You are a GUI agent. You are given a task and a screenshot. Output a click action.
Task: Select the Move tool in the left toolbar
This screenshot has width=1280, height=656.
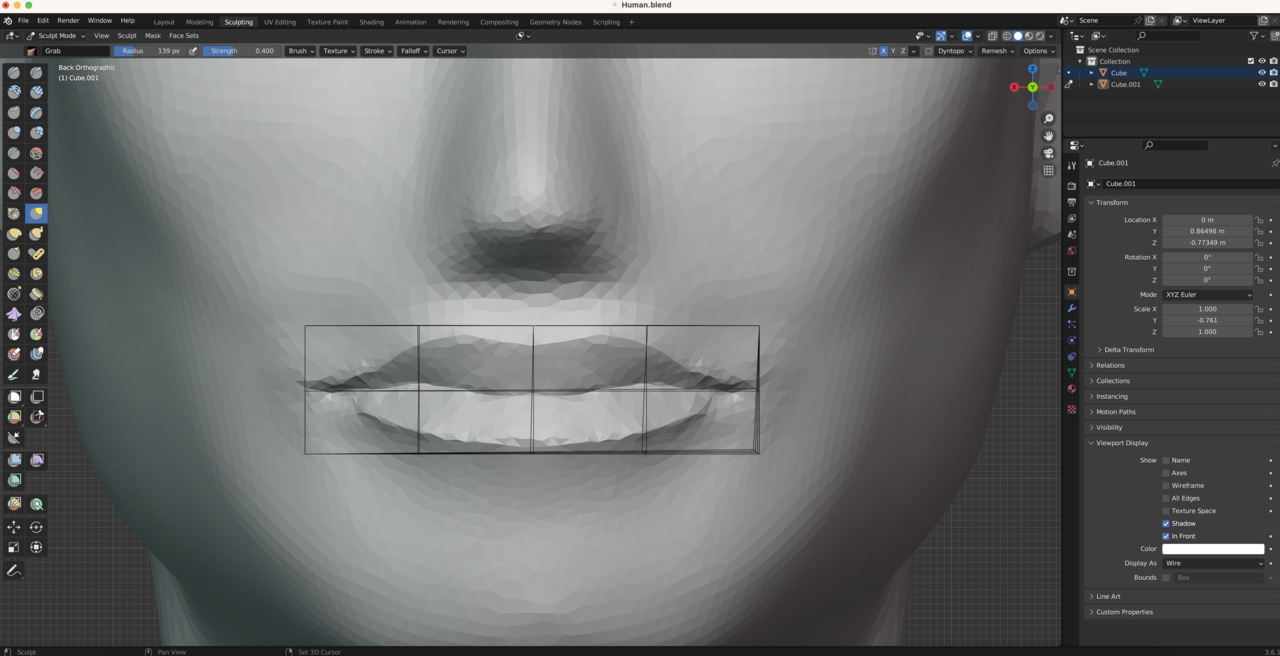pos(14,527)
